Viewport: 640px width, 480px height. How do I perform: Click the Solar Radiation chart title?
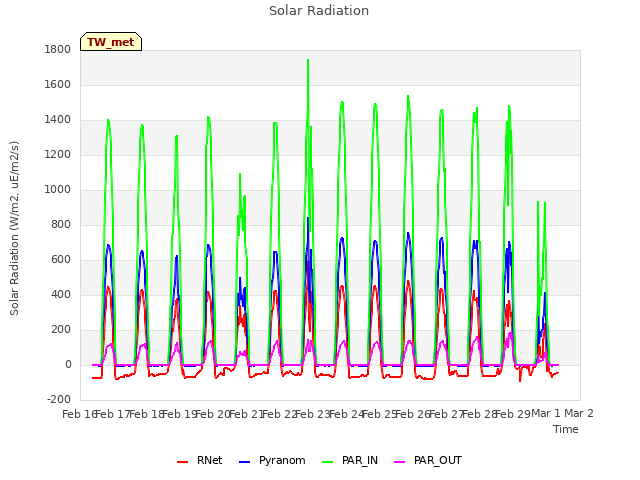[x=319, y=11]
